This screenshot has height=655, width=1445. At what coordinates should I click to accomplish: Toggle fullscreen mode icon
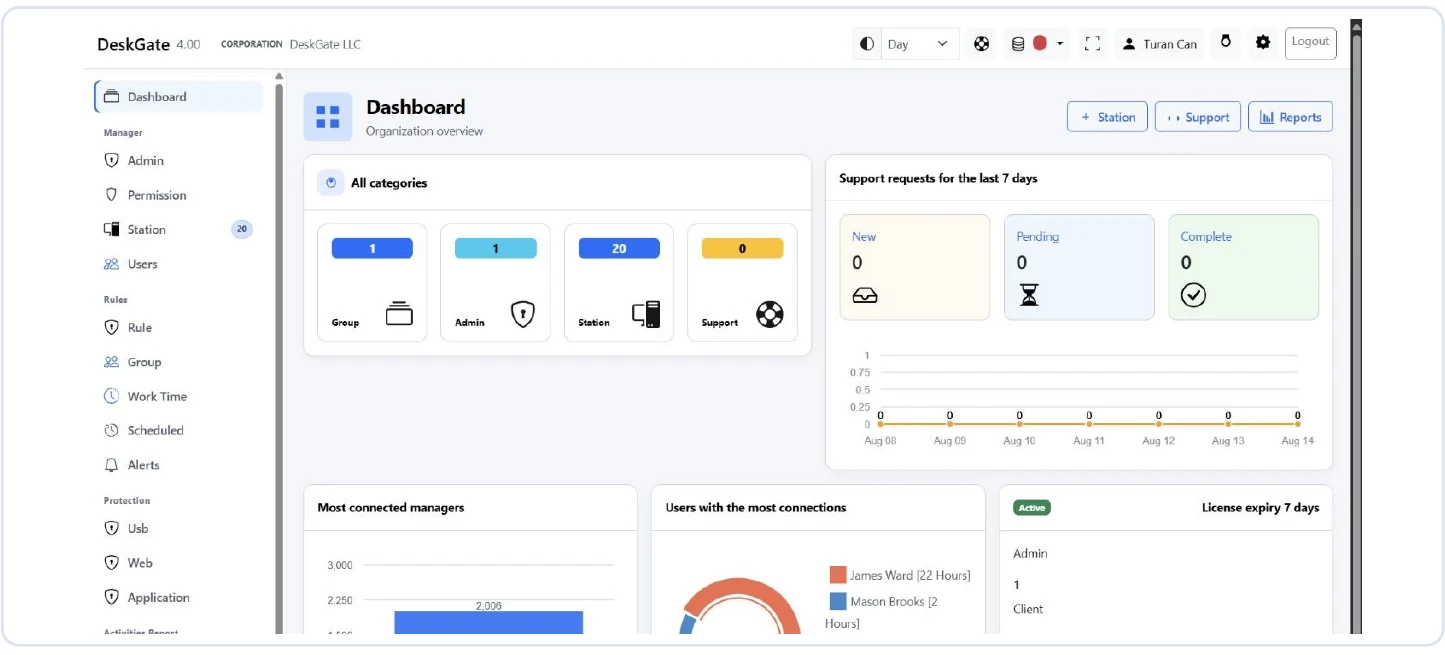coord(1092,44)
